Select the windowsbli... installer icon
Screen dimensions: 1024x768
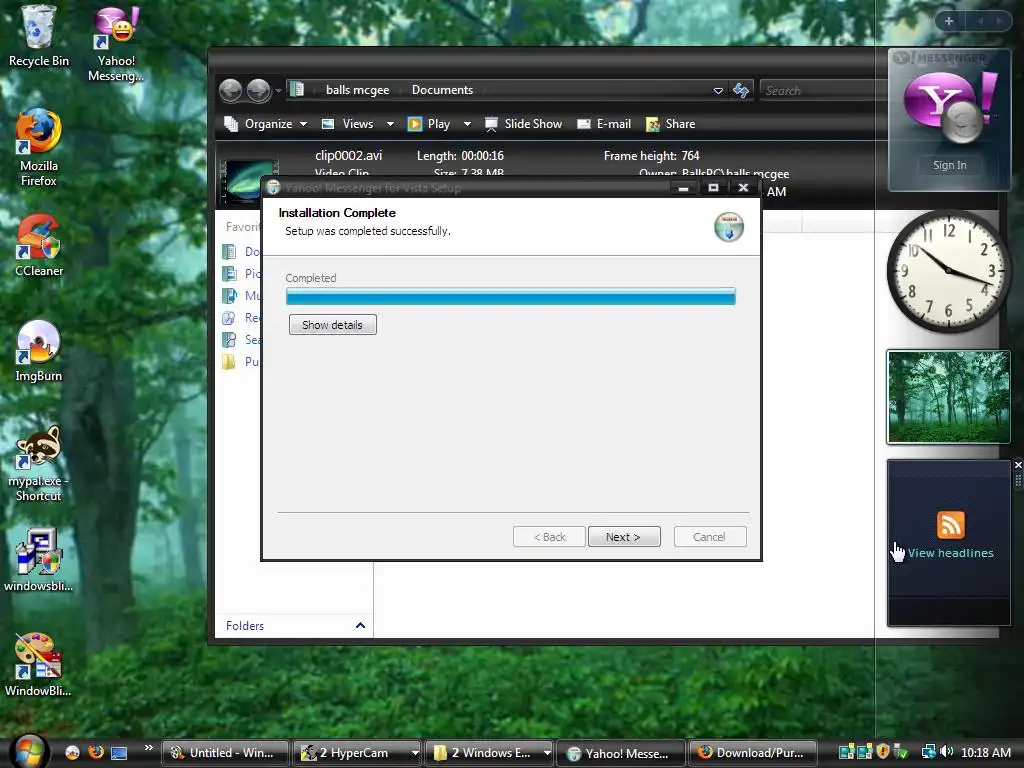(x=39, y=560)
